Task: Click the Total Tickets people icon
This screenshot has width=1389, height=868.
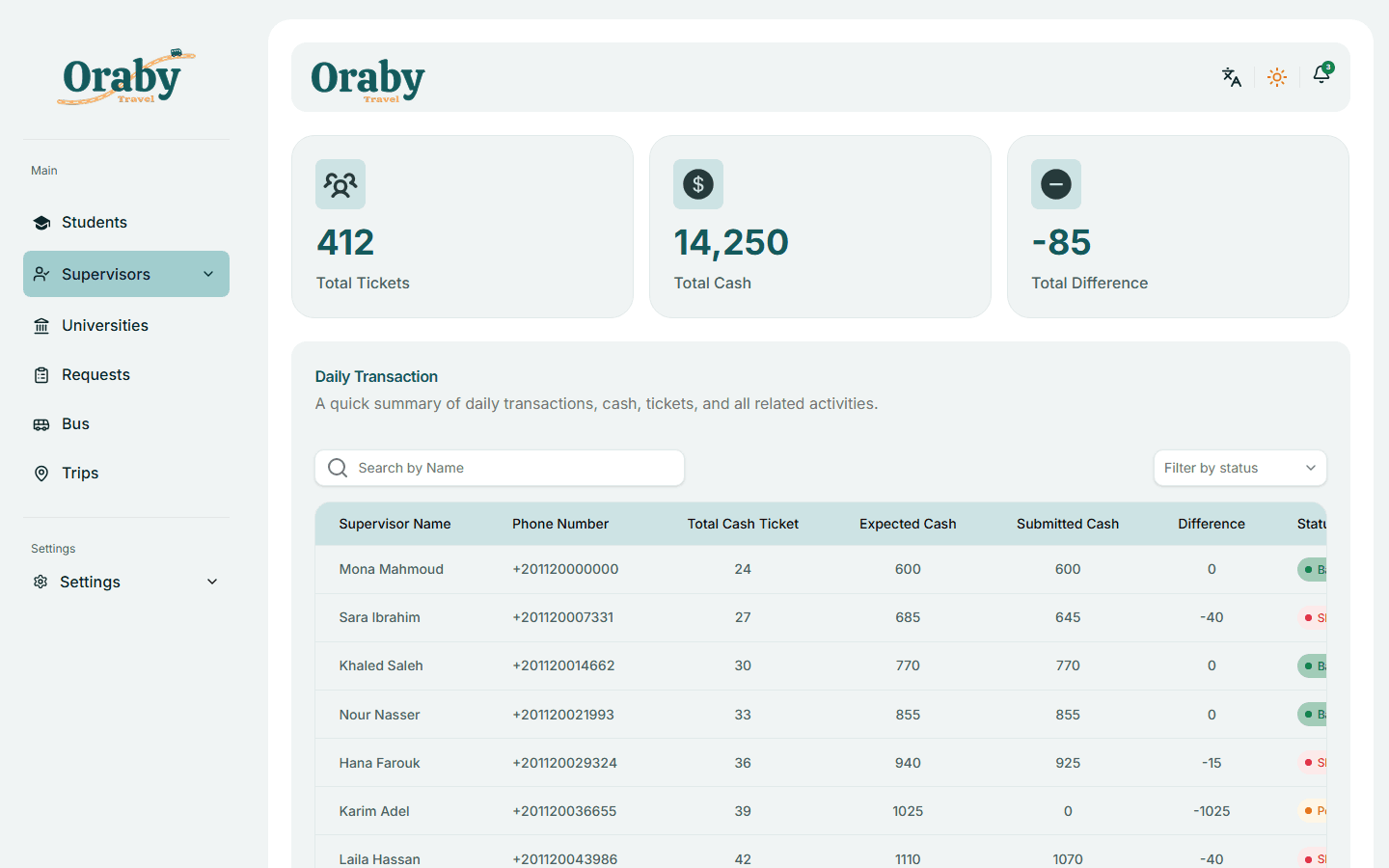Action: click(x=340, y=184)
